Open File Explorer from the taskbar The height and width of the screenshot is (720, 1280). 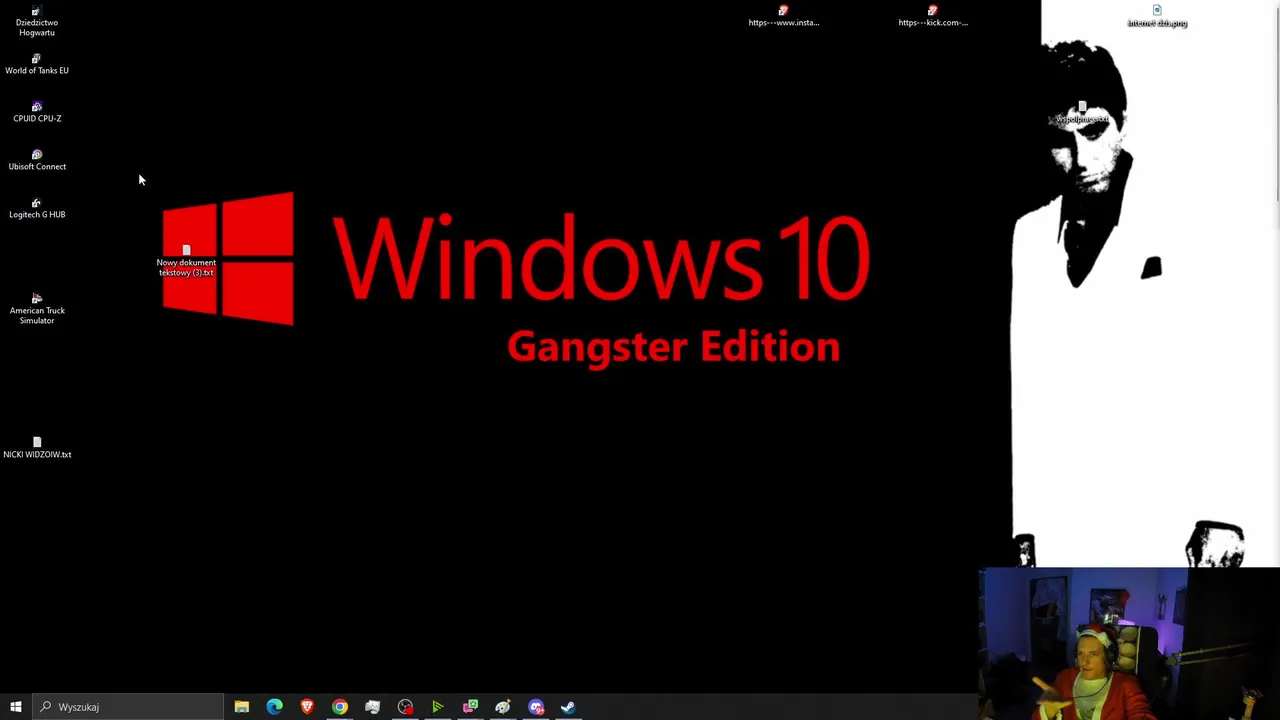(x=242, y=707)
